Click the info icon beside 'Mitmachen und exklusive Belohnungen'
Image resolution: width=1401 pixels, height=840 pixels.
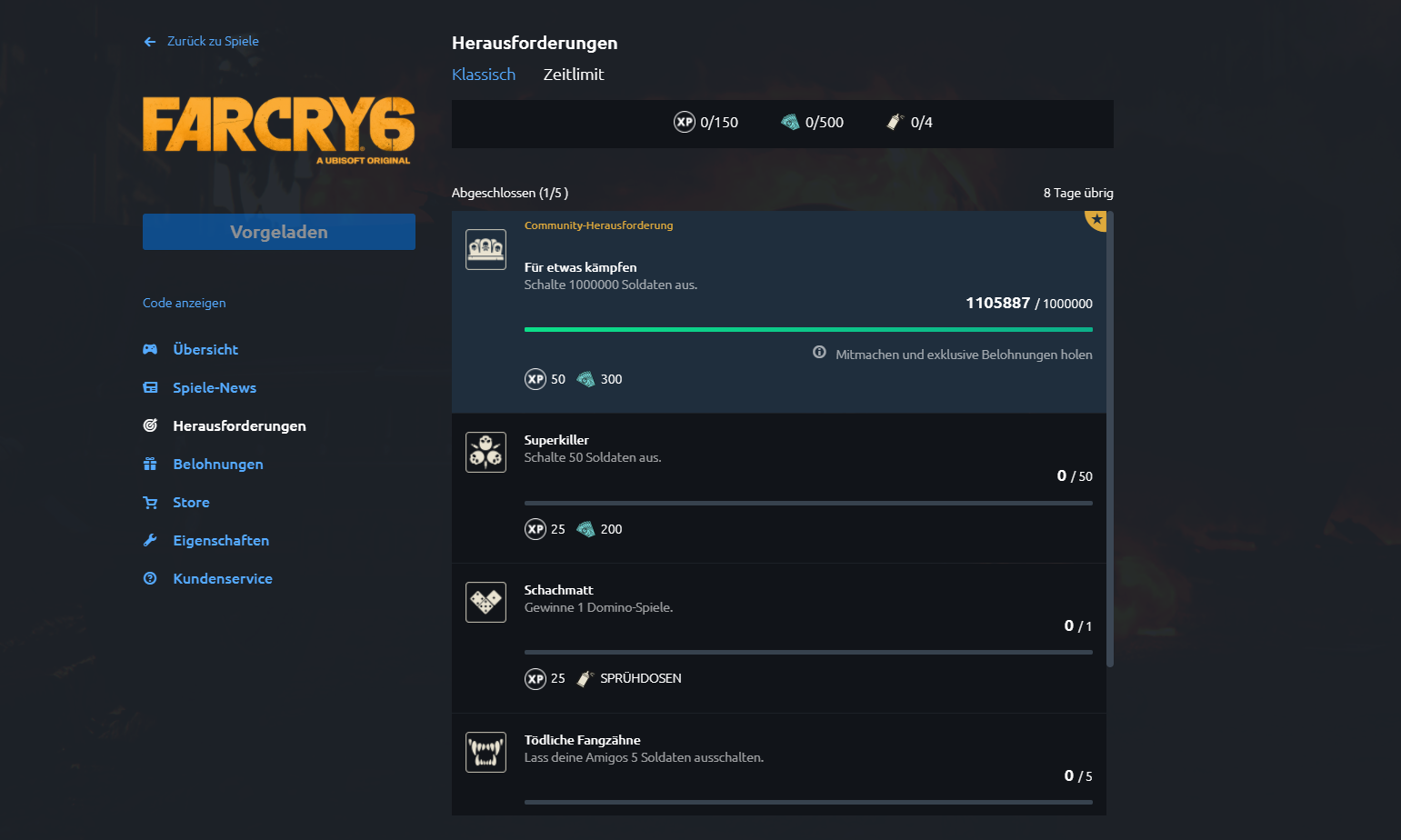click(819, 351)
